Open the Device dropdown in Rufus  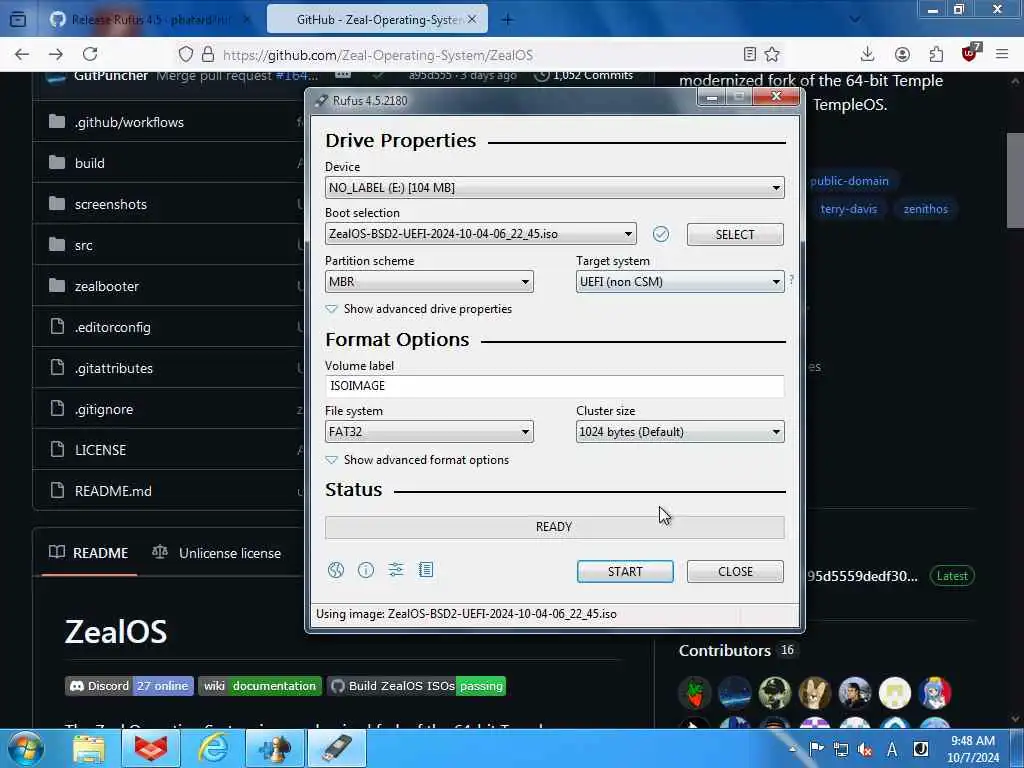(554, 187)
